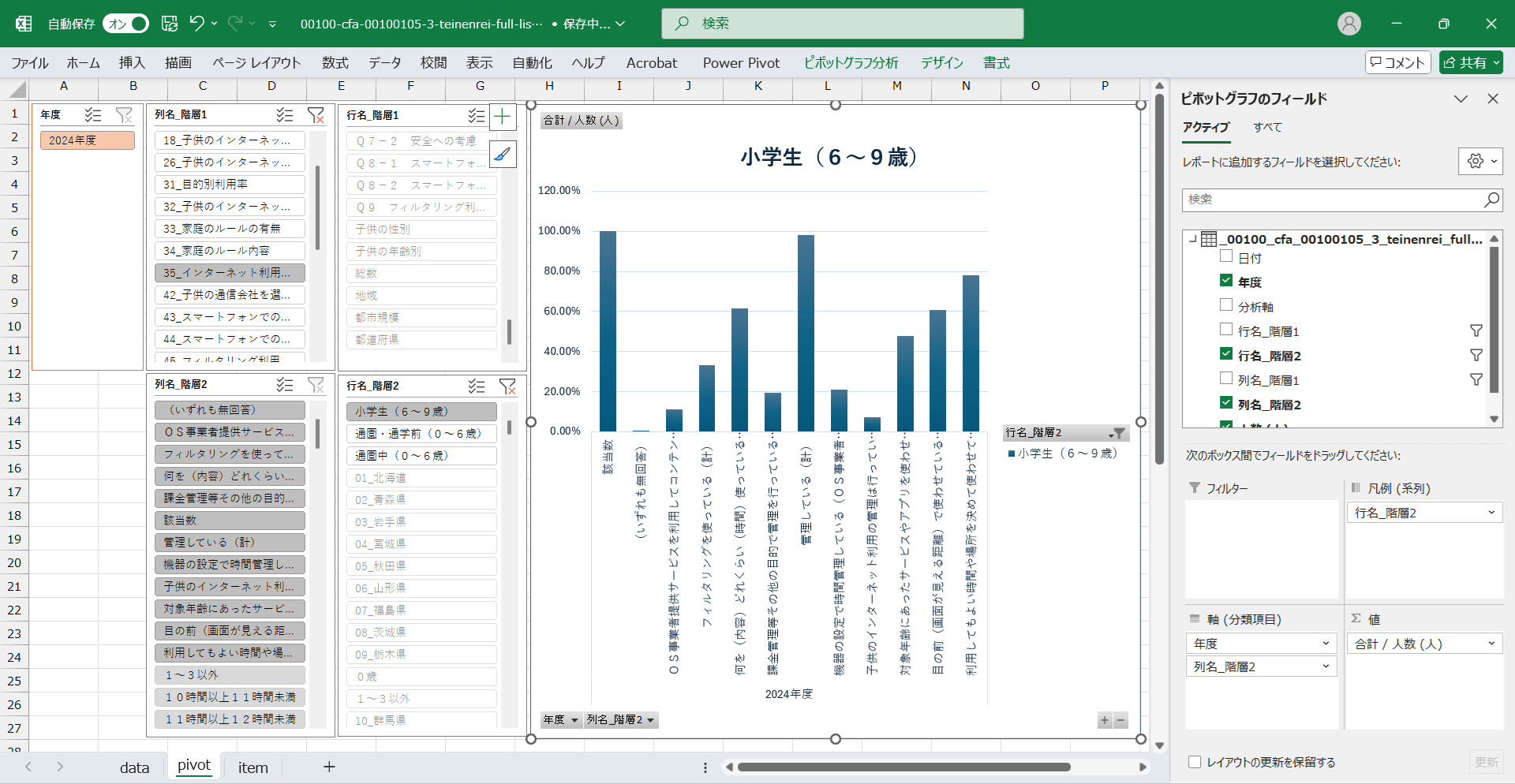Toggle the AutoSave switch
Viewport: 1515px width, 784px height.
[126, 24]
